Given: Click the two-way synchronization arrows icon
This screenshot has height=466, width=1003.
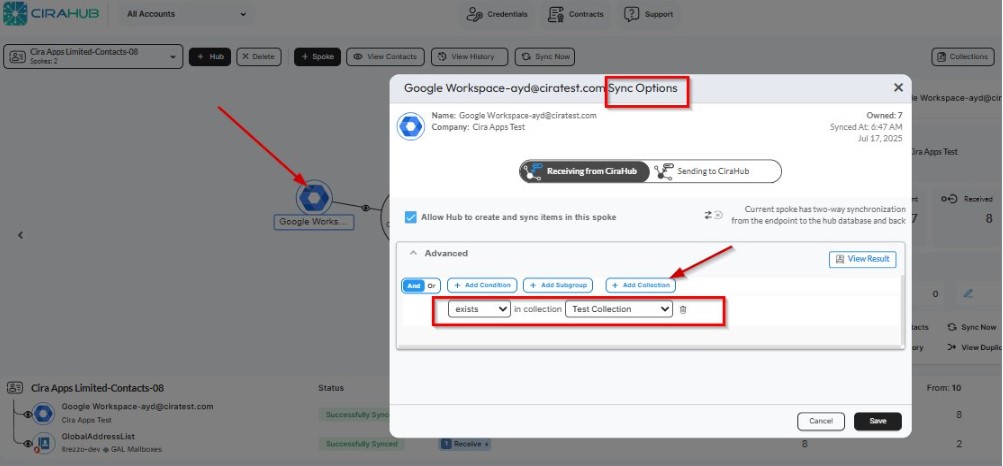Looking at the screenshot, I should point(713,215).
